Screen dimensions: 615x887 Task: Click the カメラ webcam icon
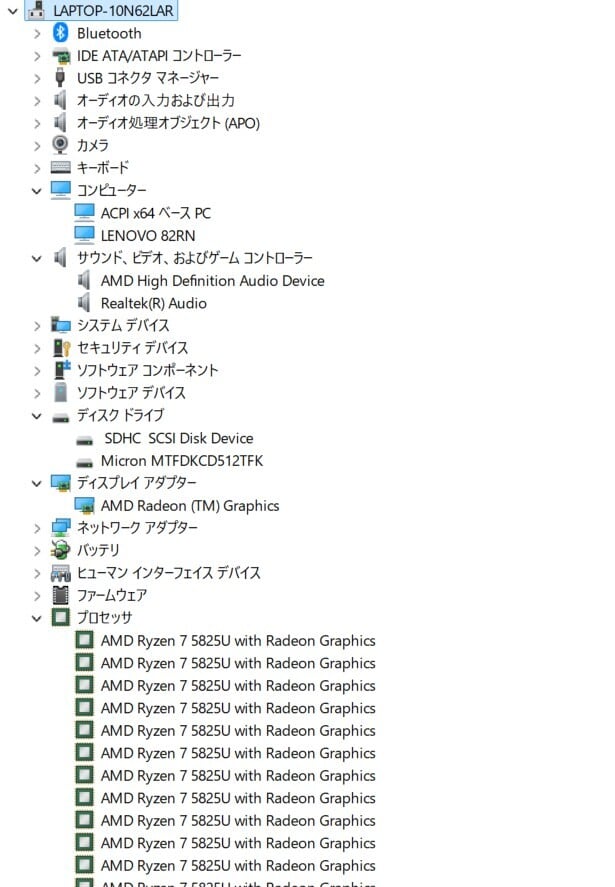point(60,145)
